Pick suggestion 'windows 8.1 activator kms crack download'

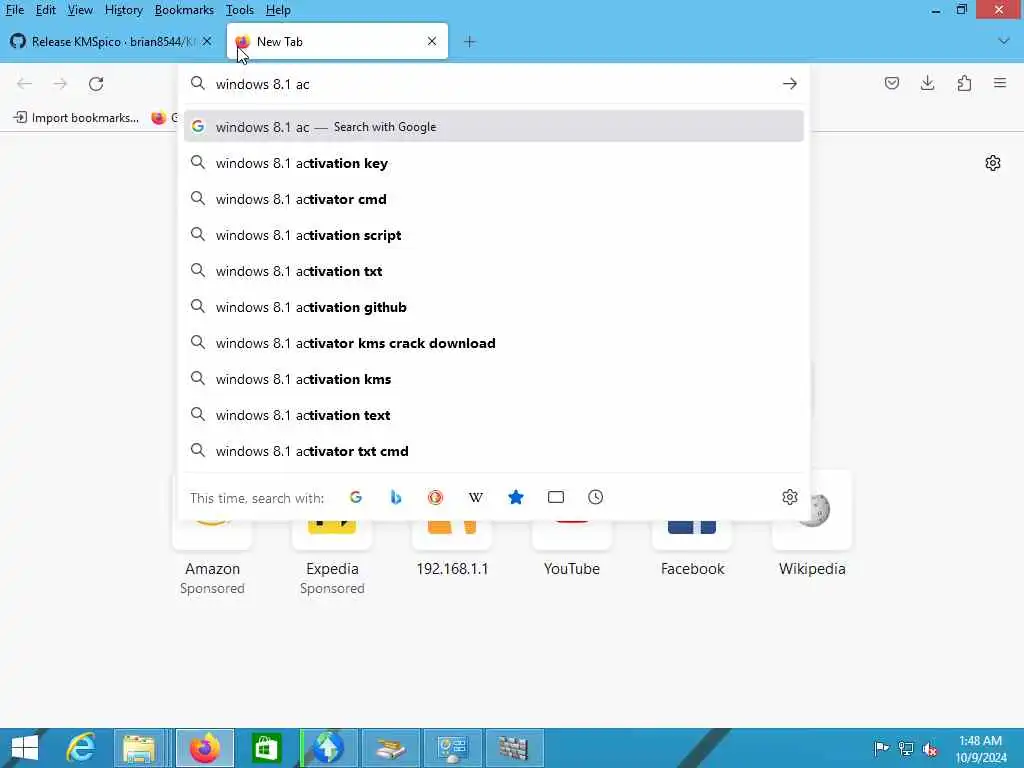[x=493, y=343]
